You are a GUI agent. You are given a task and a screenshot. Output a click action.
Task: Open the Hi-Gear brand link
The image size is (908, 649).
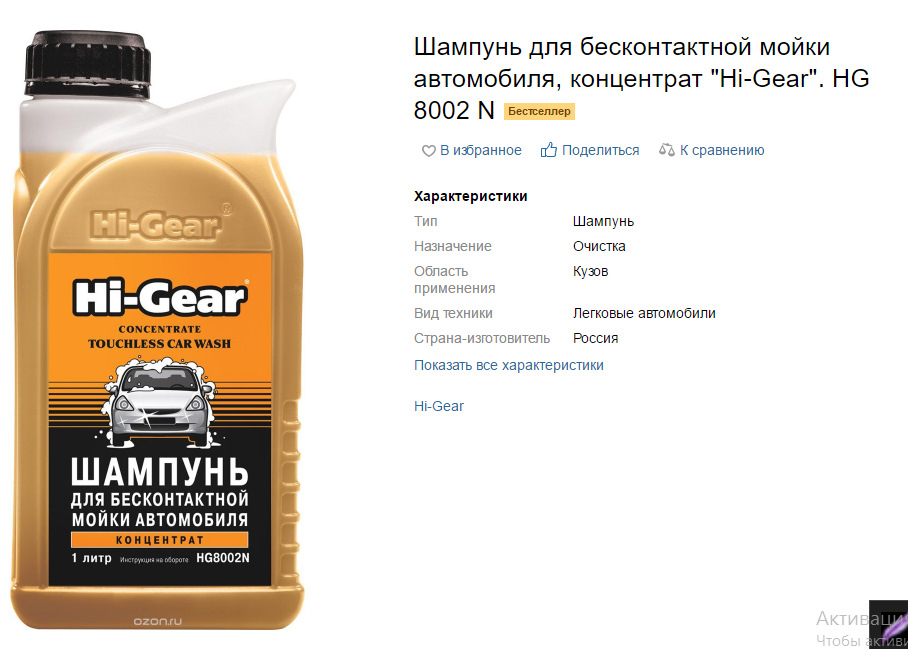click(x=439, y=406)
